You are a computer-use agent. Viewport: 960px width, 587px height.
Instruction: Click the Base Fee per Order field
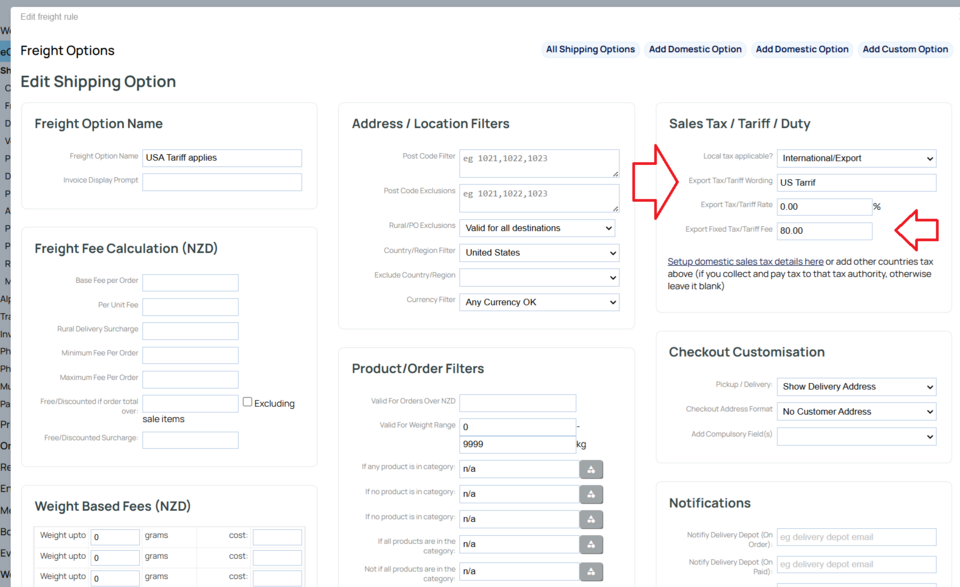pos(190,283)
